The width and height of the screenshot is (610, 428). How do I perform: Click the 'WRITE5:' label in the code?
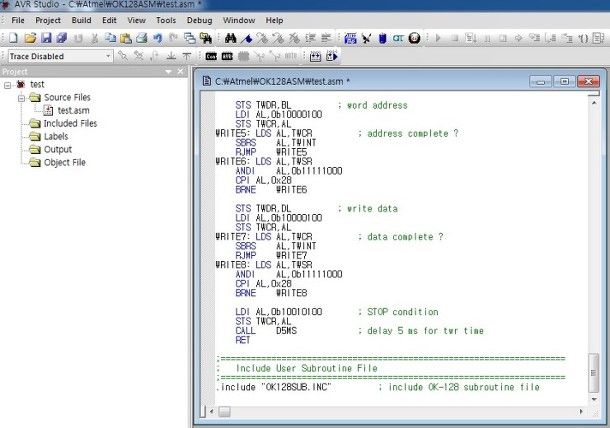click(234, 133)
